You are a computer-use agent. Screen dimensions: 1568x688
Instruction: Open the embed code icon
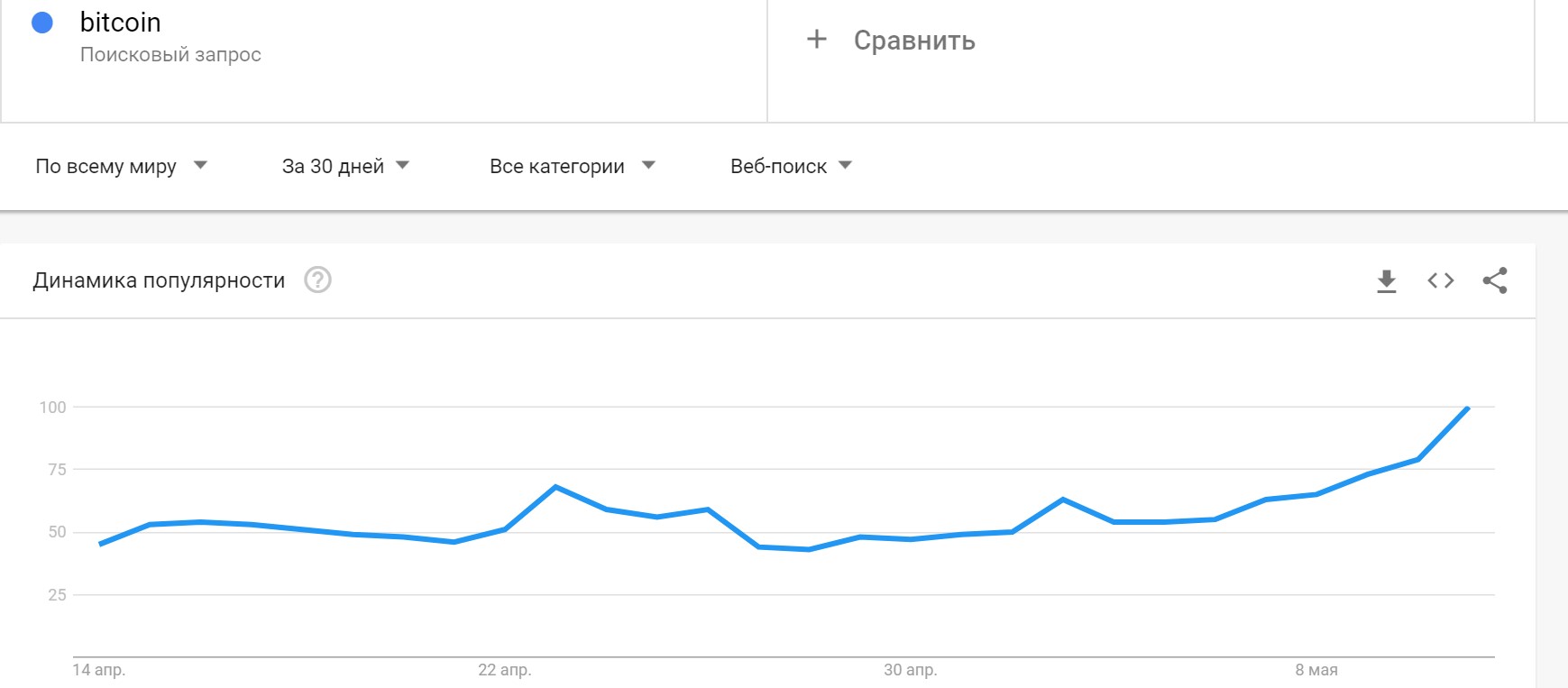1441,280
